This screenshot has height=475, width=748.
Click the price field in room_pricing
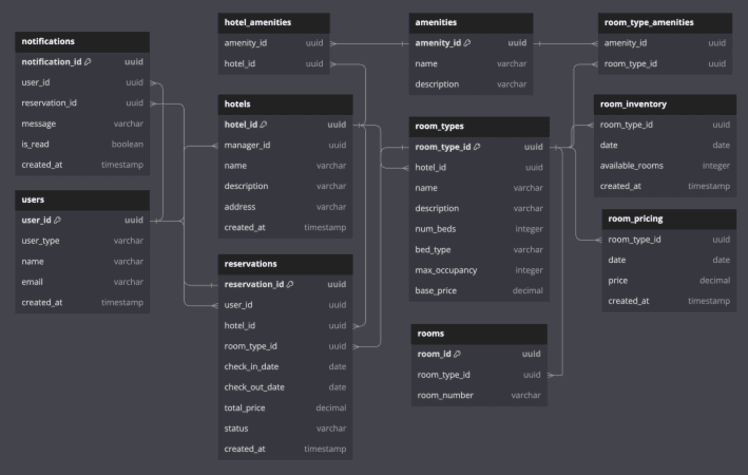coord(669,280)
